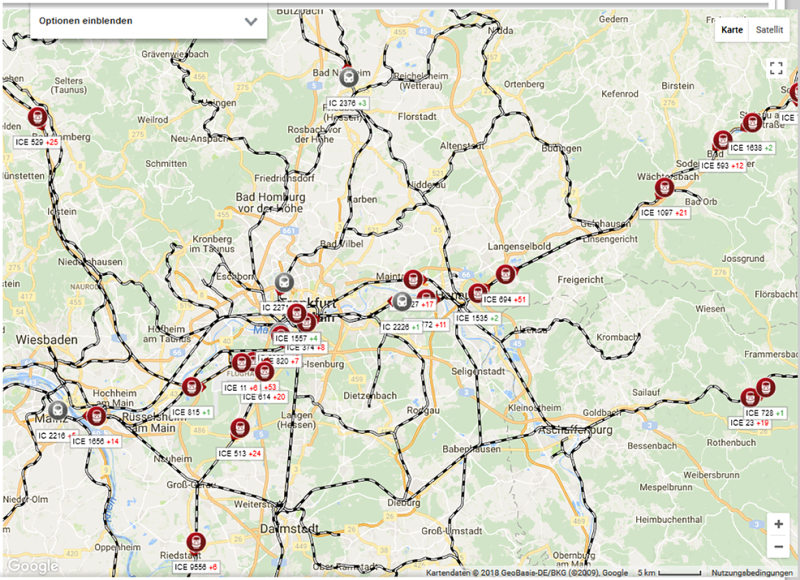Viewport: 800px width, 580px height.
Task: Select the ICE 1656 train marker
Action: 96,416
